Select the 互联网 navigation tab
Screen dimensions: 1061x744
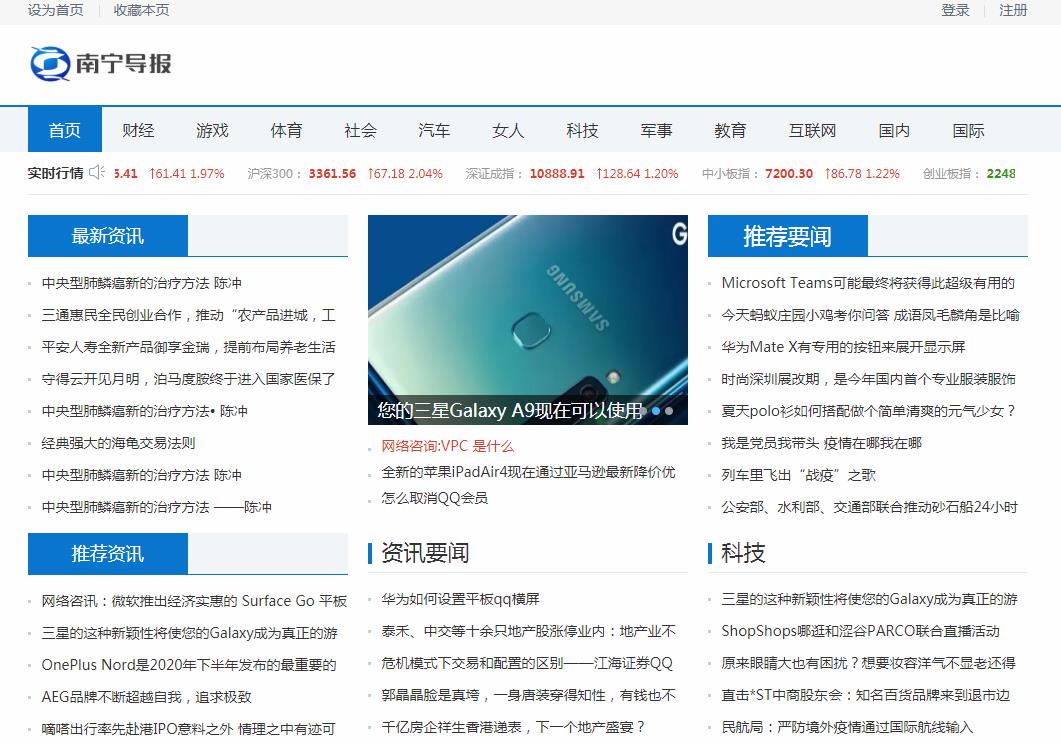coord(813,130)
